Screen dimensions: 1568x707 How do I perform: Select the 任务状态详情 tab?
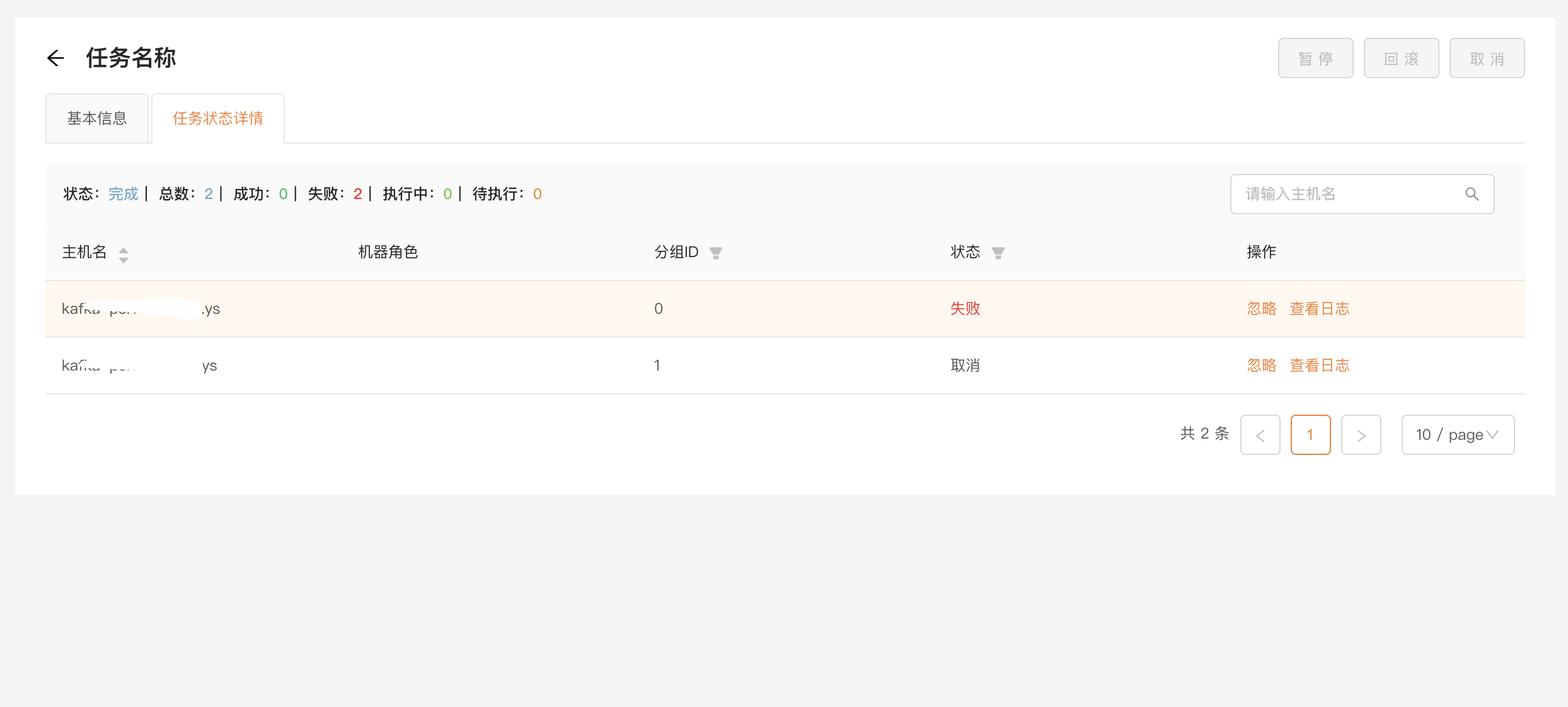218,118
